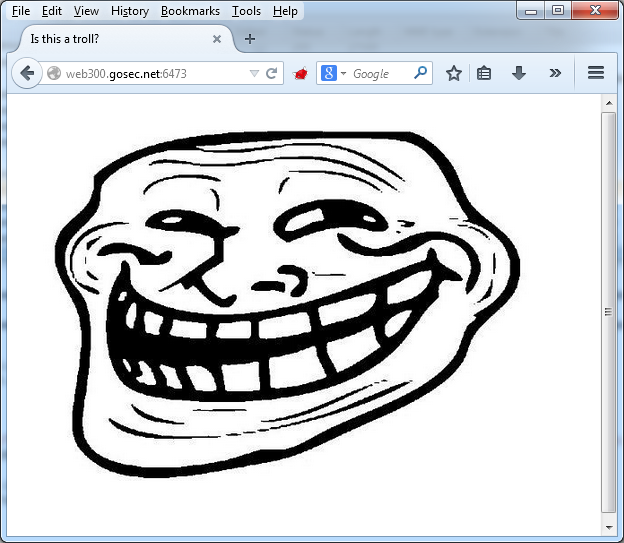This screenshot has width=624, height=543.
Task: Open the History menu
Action: point(130,11)
